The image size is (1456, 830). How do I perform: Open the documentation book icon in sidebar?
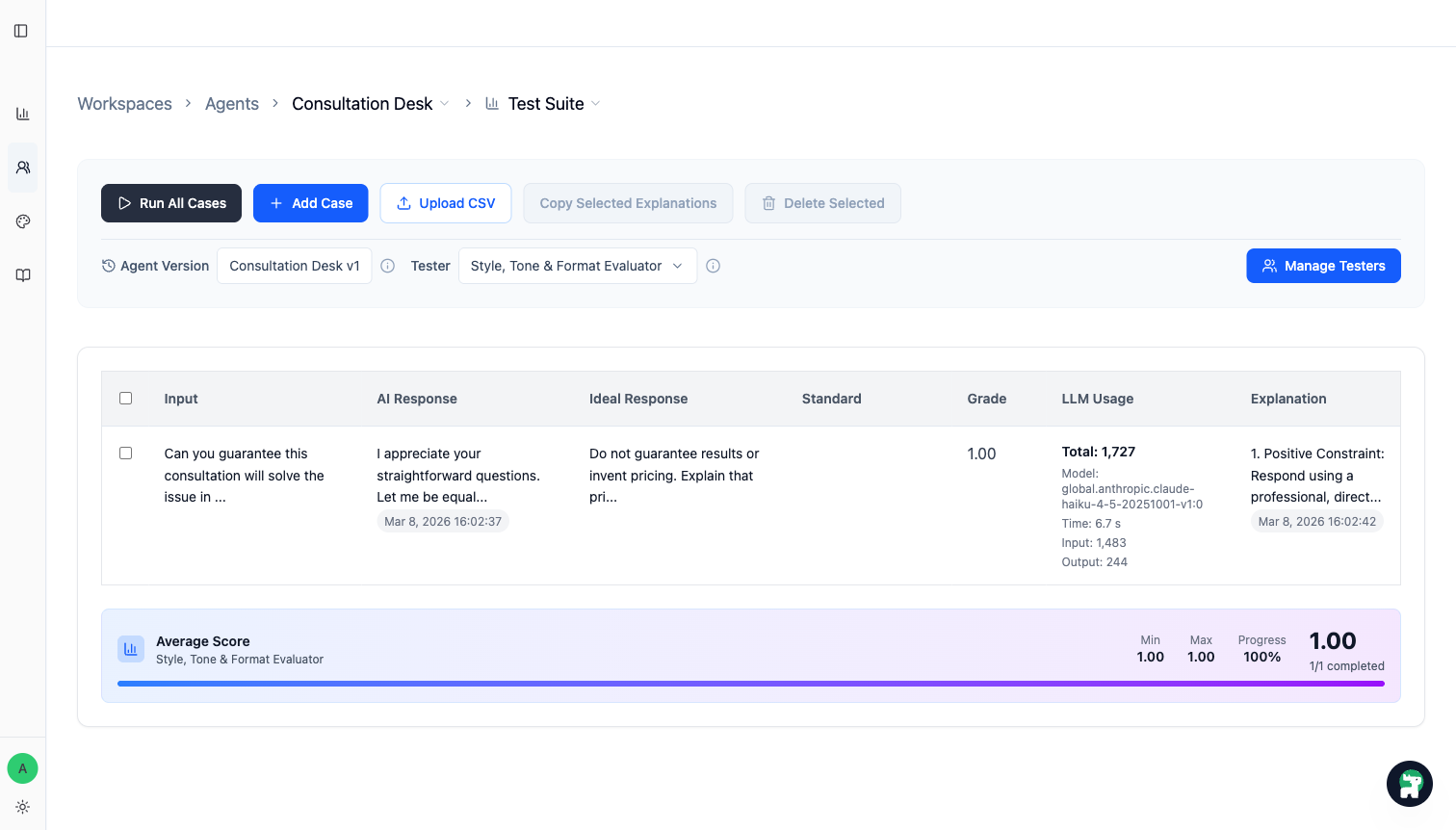(22, 274)
